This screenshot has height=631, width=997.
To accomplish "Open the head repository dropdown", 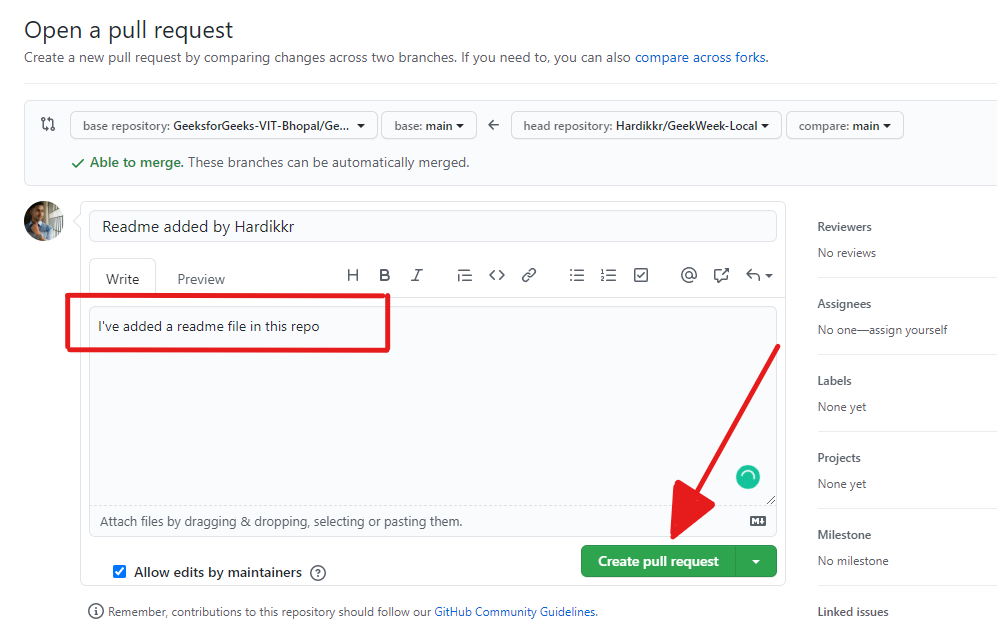I will click(646, 125).
